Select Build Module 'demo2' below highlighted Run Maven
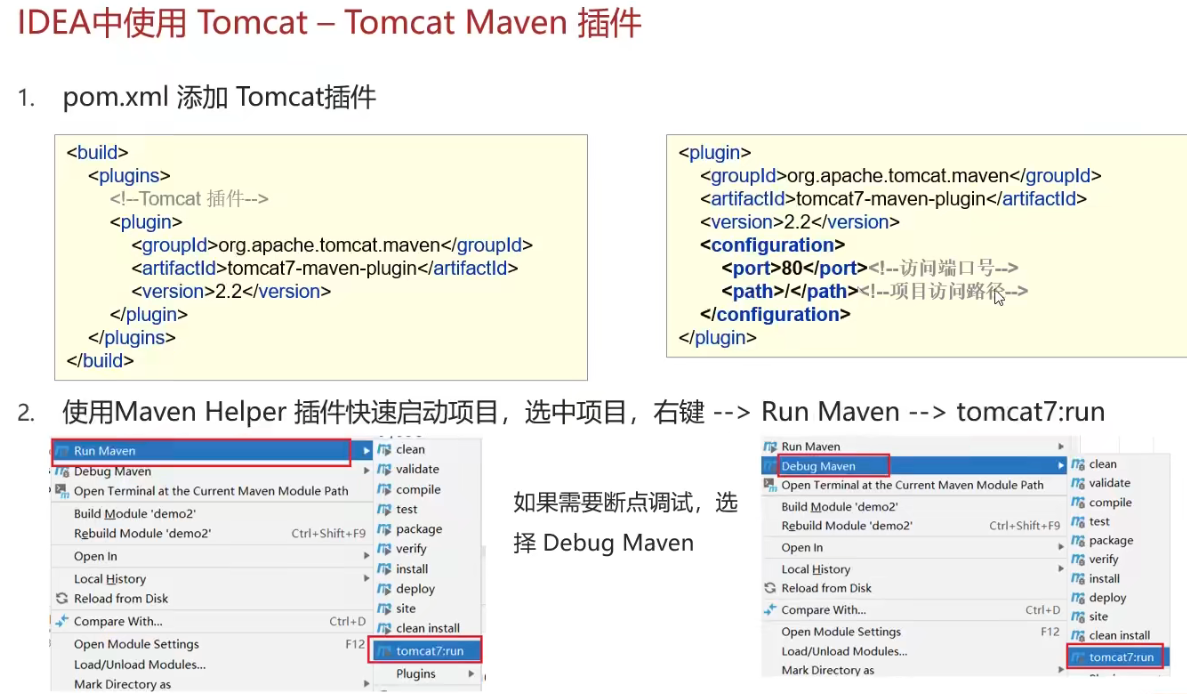1187x694 pixels. [x=135, y=513]
